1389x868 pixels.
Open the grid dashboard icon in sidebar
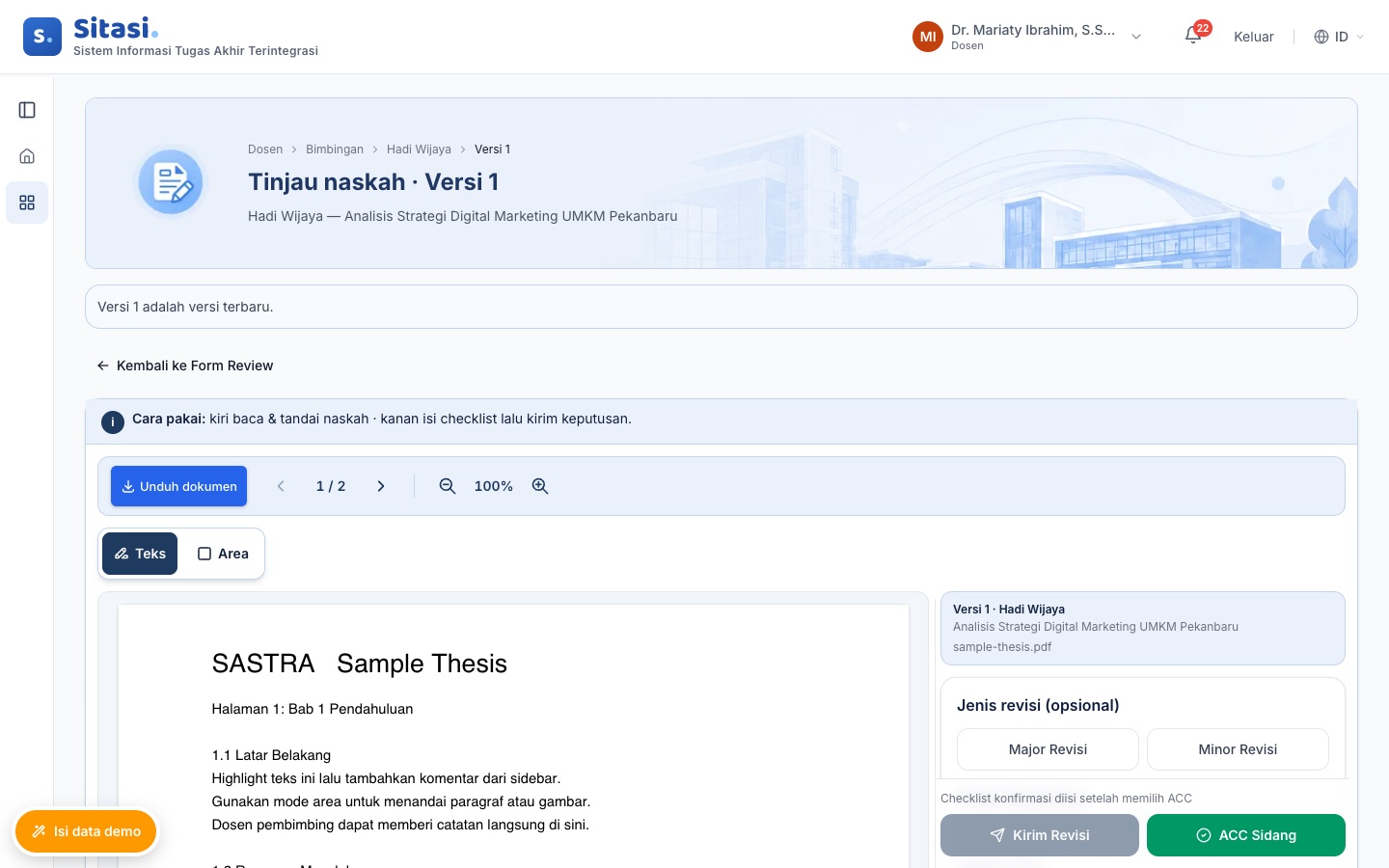tap(27, 203)
